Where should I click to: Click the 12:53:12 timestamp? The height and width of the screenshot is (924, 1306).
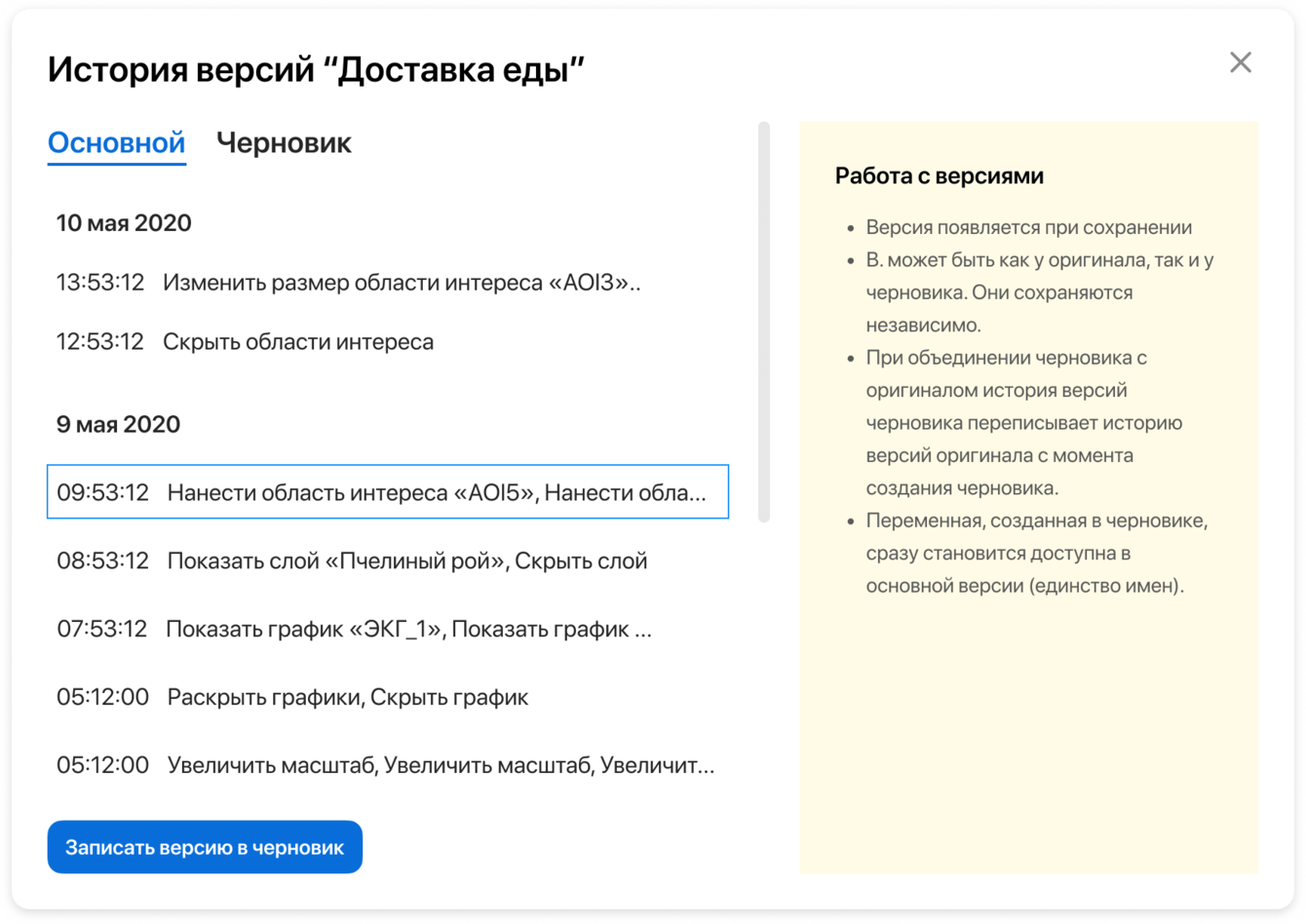pyautogui.click(x=99, y=342)
